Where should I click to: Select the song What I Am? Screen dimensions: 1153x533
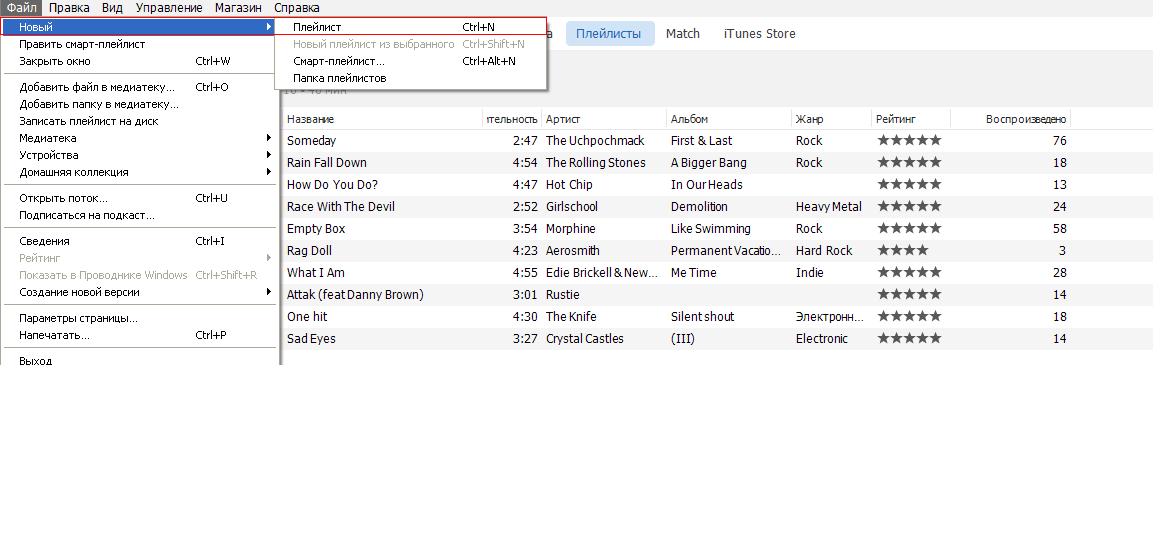(315, 273)
